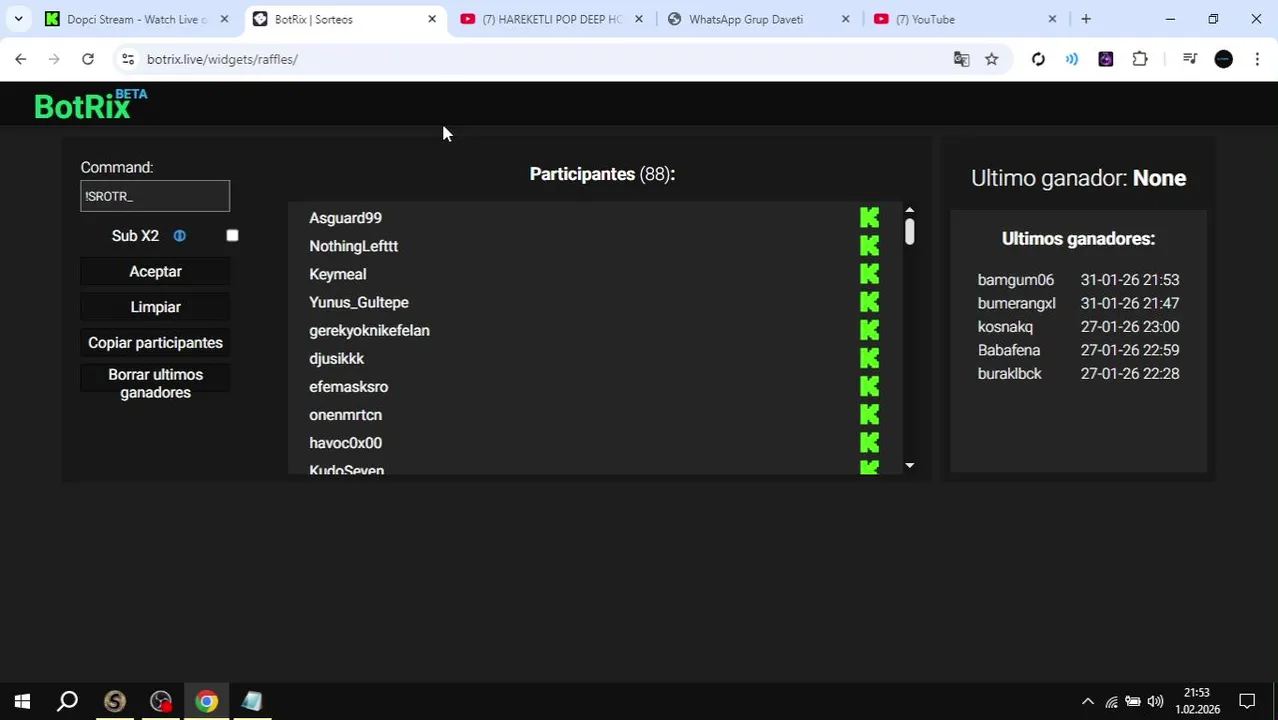Open Chrome from the taskbar
The width and height of the screenshot is (1278, 720).
[x=206, y=702]
